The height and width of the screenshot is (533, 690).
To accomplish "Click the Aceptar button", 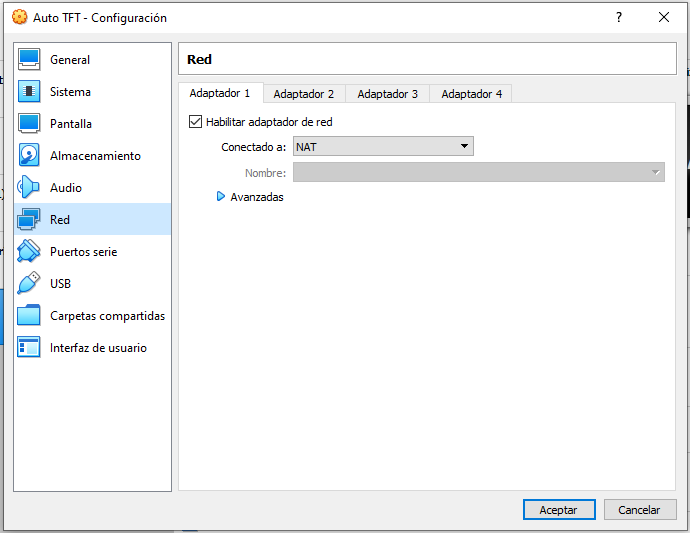I will [558, 510].
